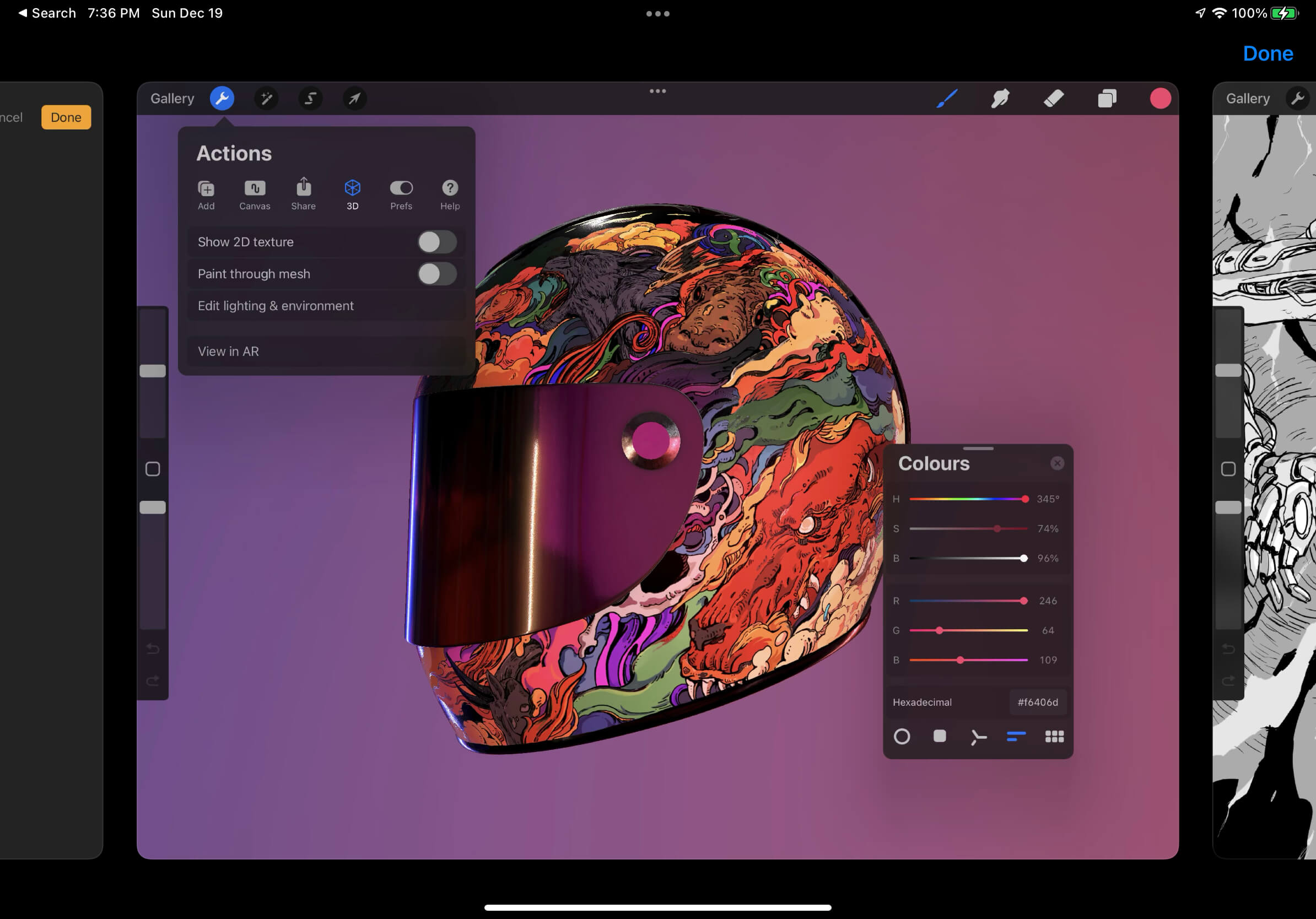
Task: Select the Transform arrow tool
Action: click(355, 99)
